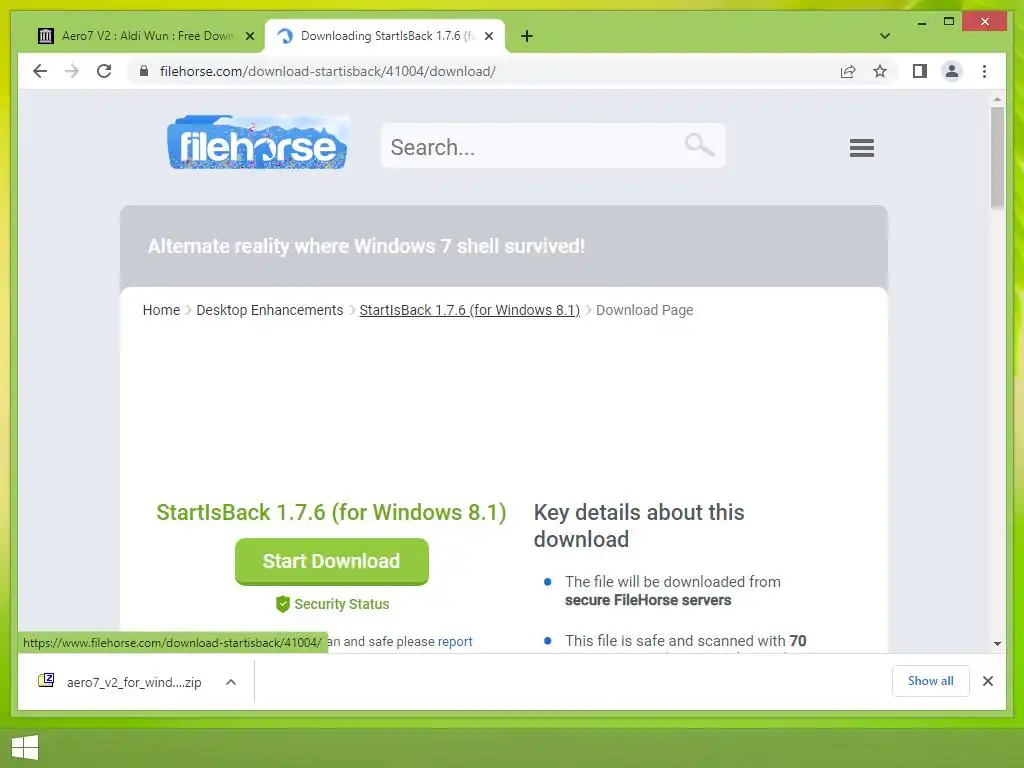The width and height of the screenshot is (1024, 768).
Task: Select the Downloading StartIsBack tab
Action: click(384, 36)
